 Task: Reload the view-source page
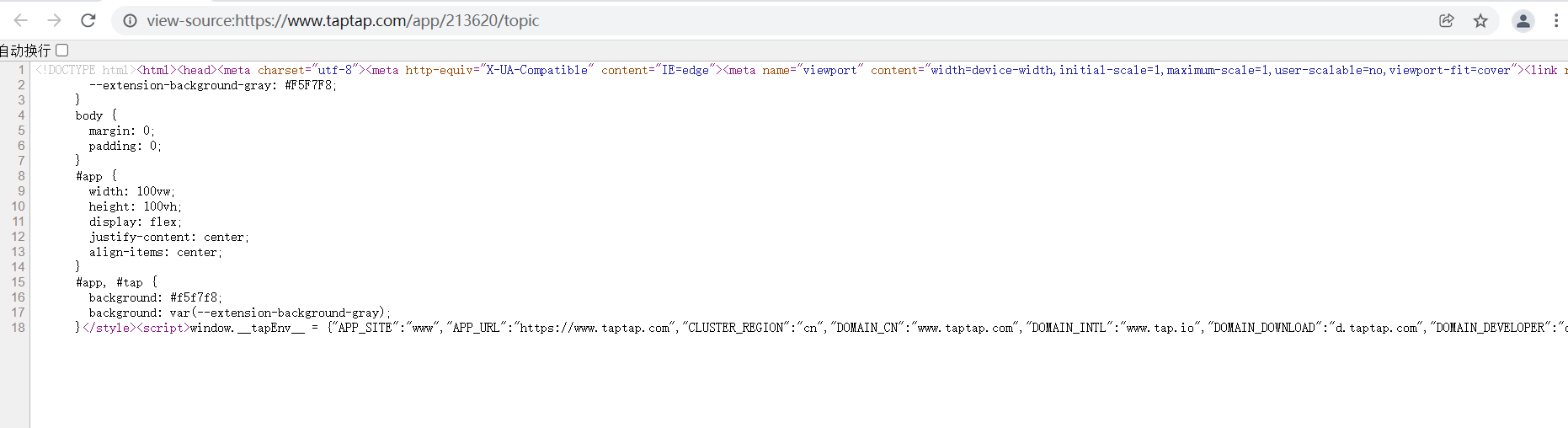[x=88, y=20]
